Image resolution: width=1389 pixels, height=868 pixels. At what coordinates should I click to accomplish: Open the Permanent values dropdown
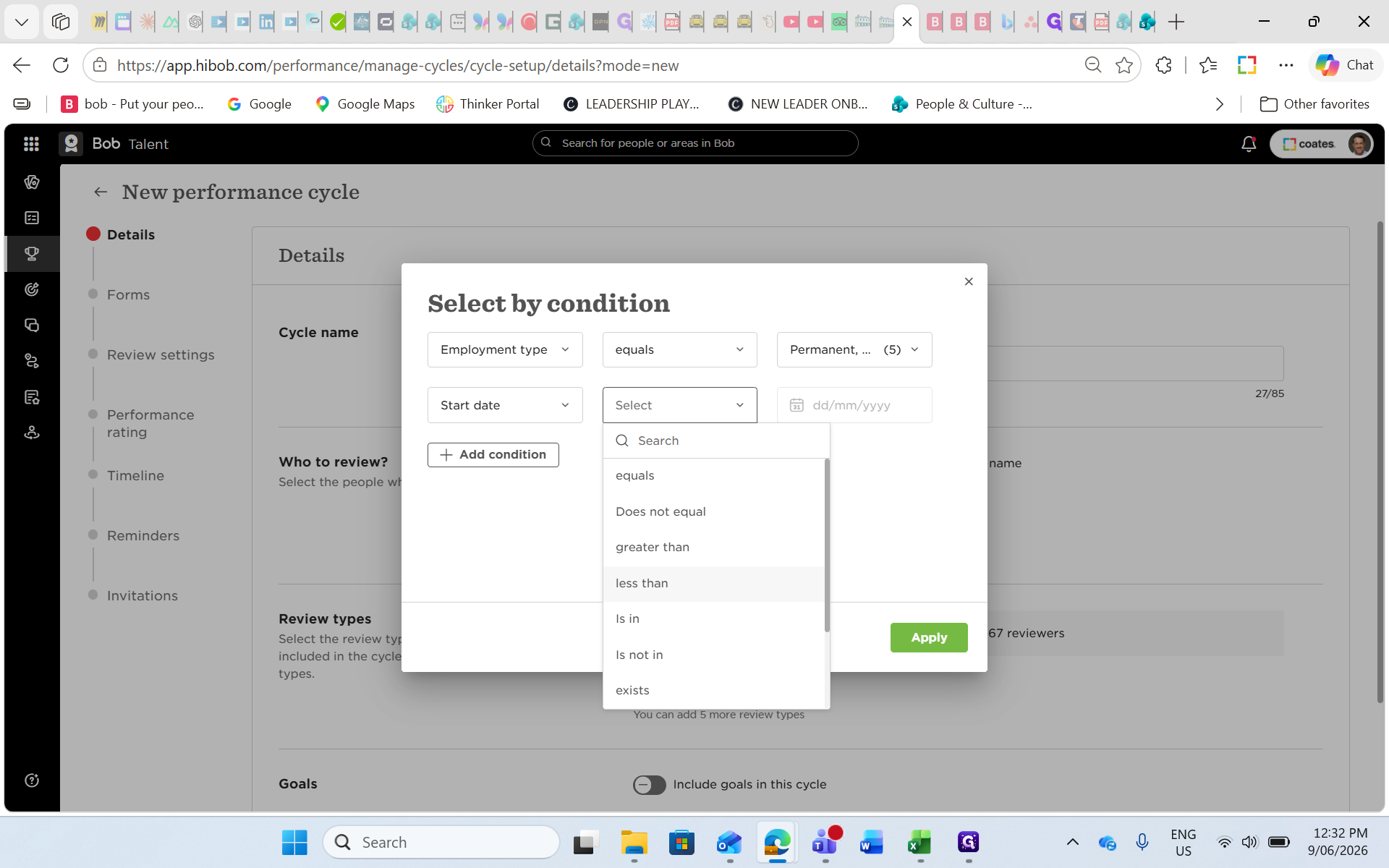click(854, 349)
